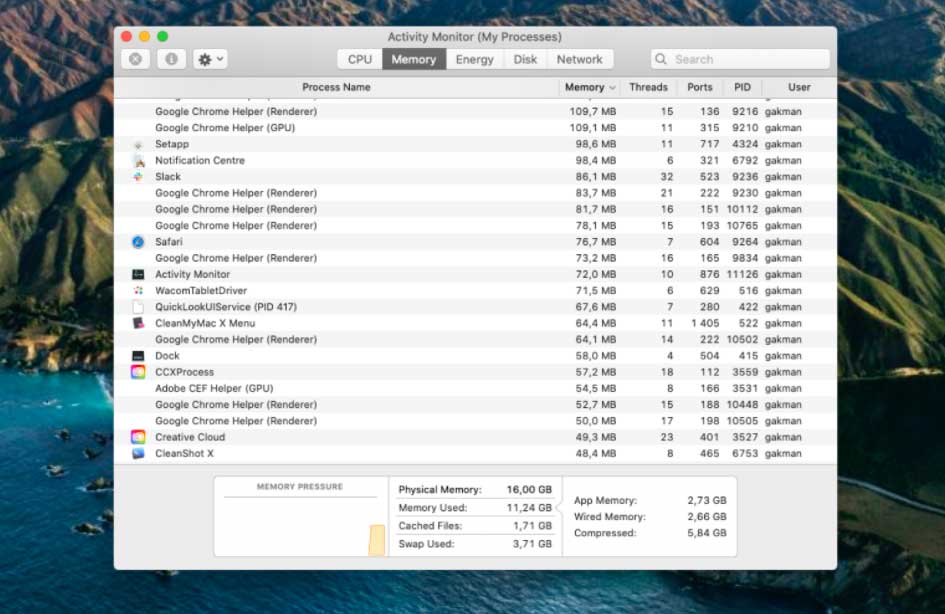Select the Activity Monitor process name
Screen dimensions: 945x614
tap(192, 274)
